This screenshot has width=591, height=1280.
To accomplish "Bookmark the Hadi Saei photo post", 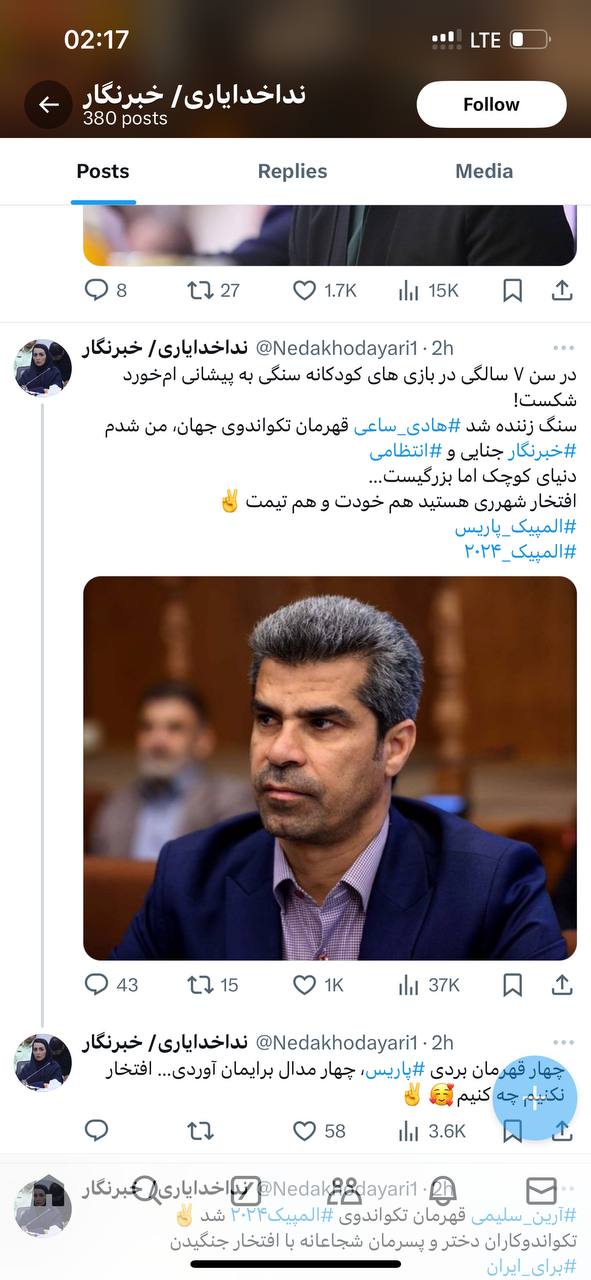I will [x=512, y=985].
